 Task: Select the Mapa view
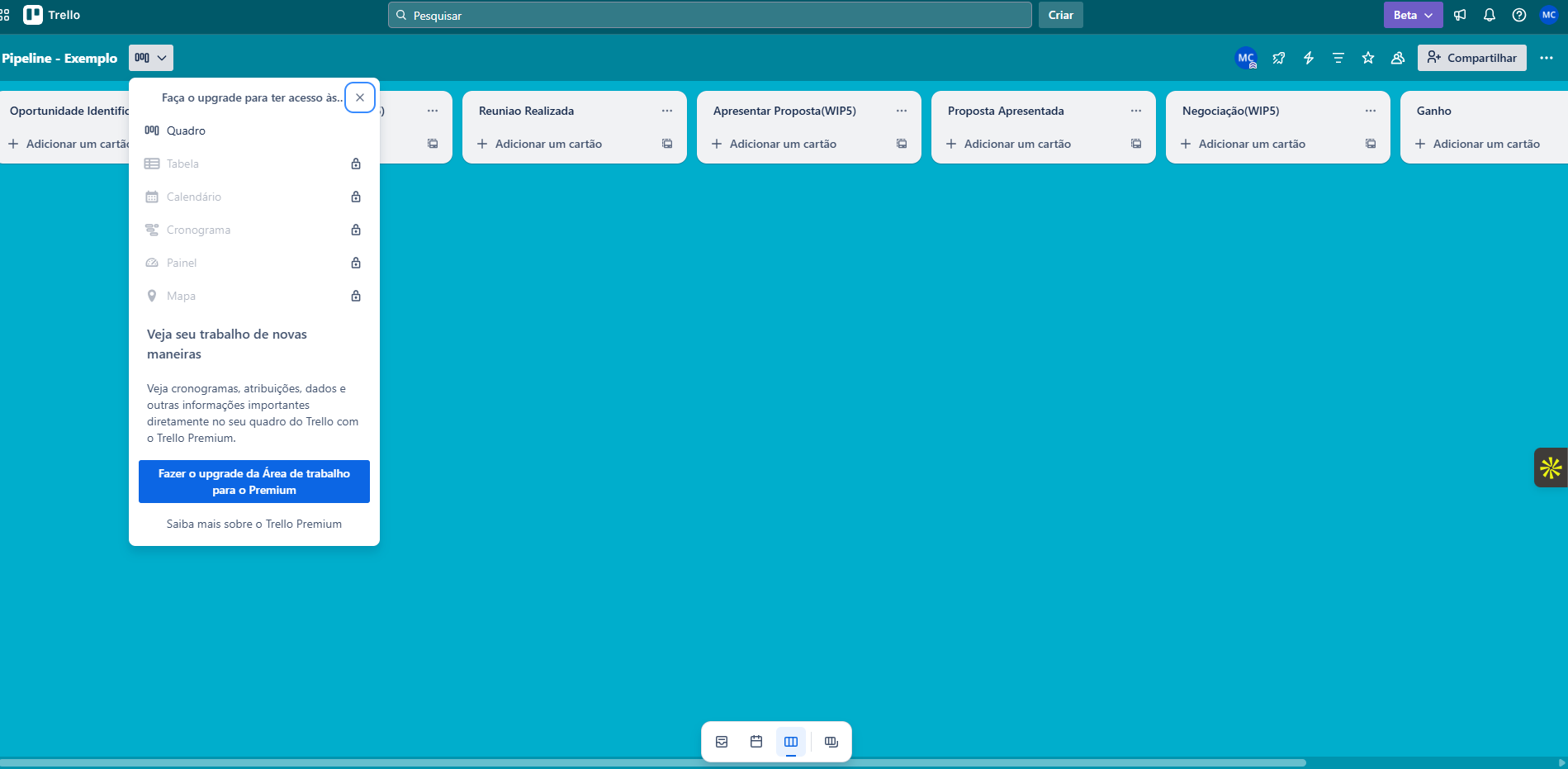coord(254,296)
